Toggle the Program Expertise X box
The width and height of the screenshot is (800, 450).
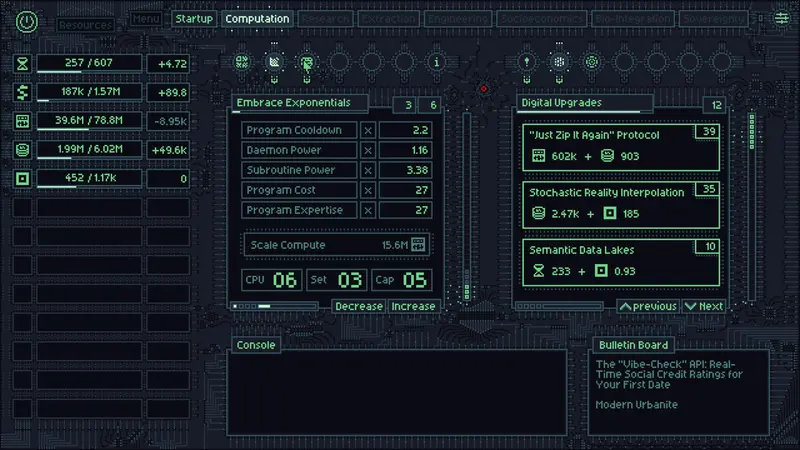point(368,210)
